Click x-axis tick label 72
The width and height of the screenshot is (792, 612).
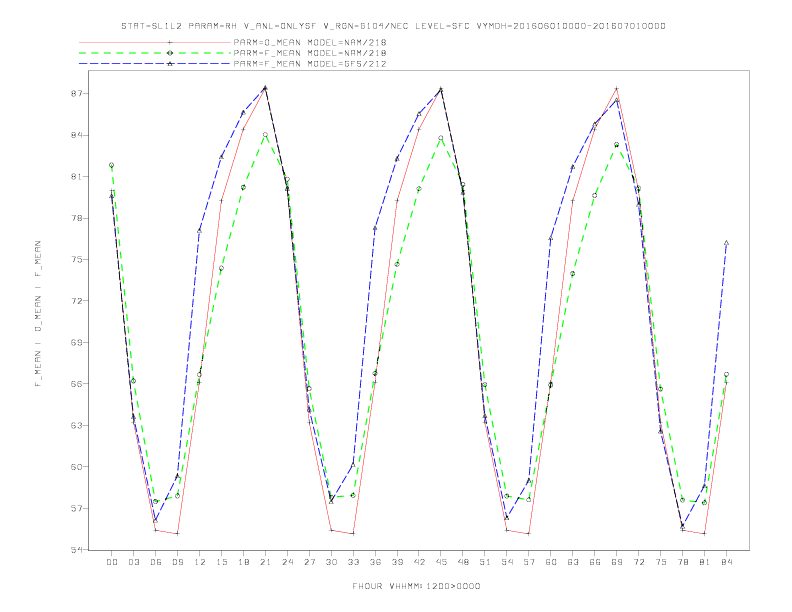(639, 562)
